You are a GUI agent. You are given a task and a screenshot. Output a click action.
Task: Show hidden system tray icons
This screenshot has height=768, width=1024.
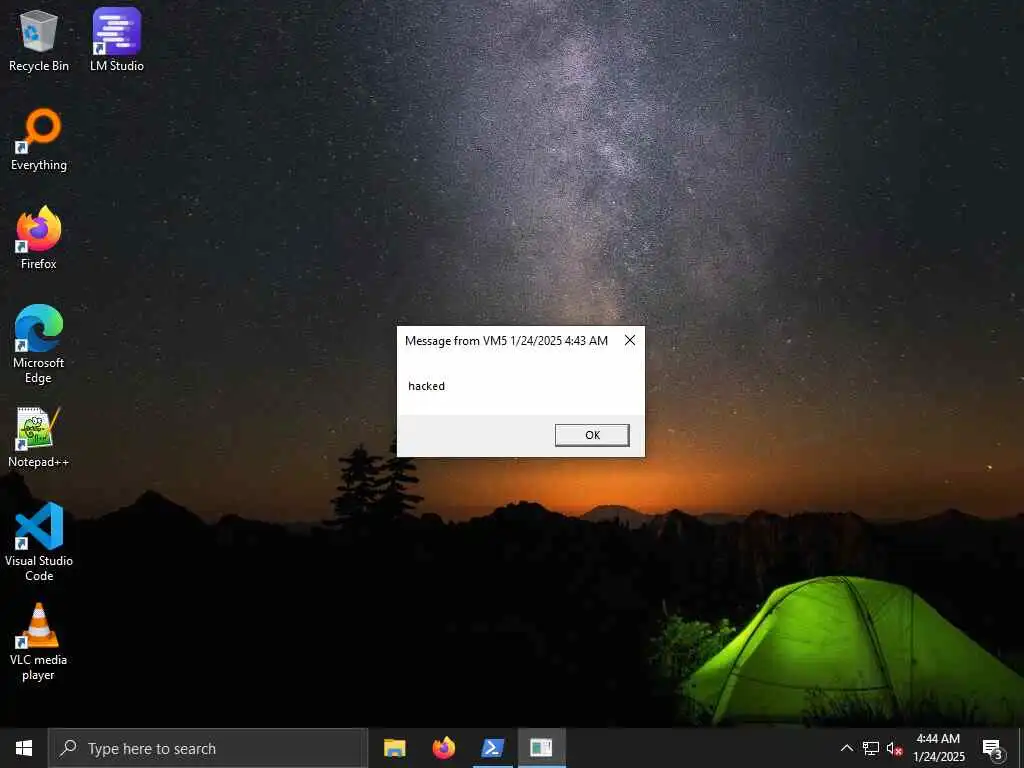(846, 748)
